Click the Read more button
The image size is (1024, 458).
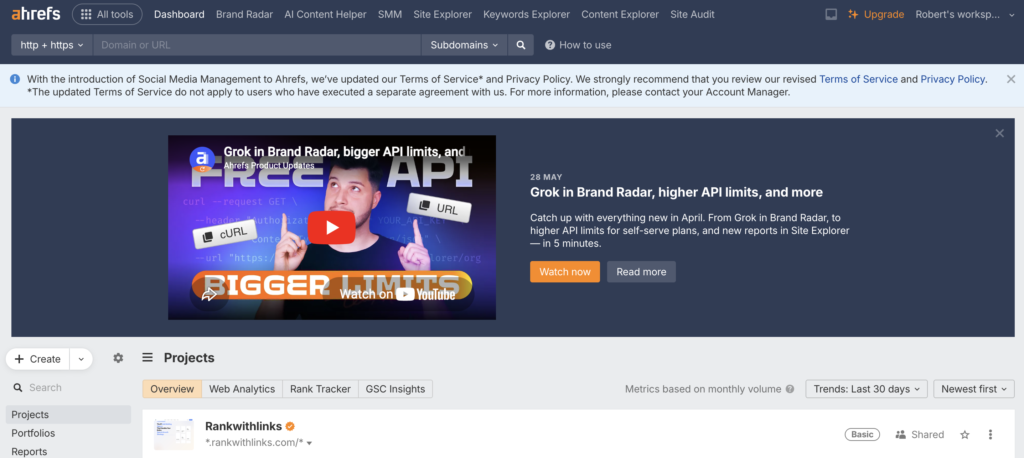641,272
